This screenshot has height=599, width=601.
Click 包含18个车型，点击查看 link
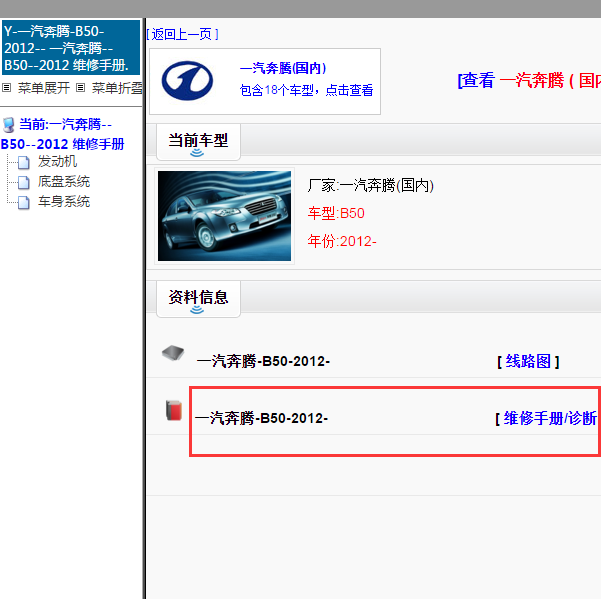tap(306, 90)
